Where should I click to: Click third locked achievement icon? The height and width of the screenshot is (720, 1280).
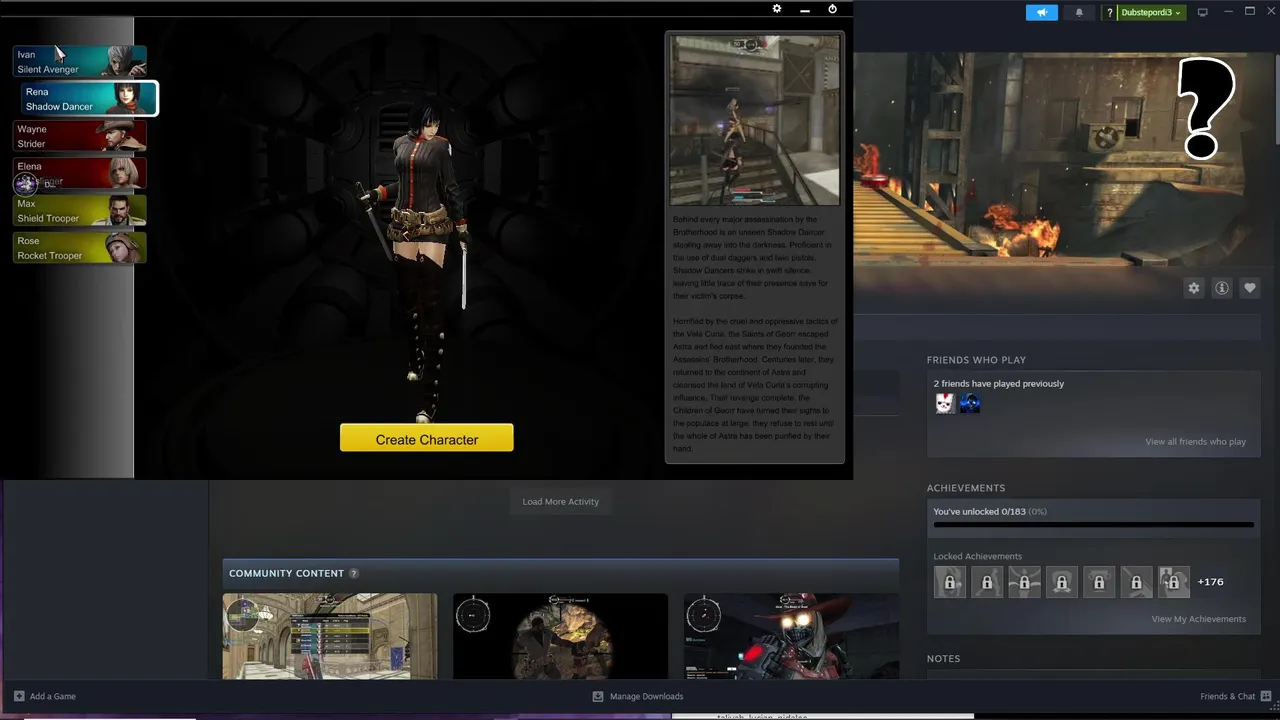point(1024,582)
